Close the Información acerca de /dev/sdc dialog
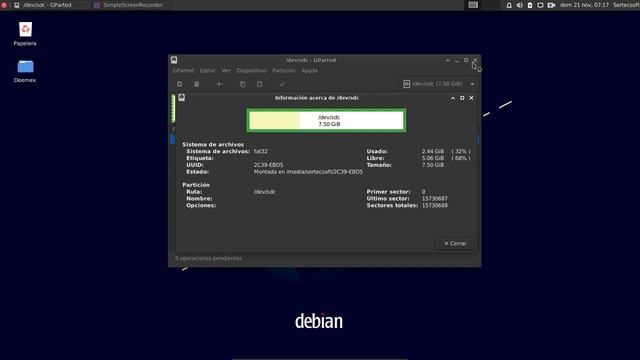640x360 pixels. point(471,98)
